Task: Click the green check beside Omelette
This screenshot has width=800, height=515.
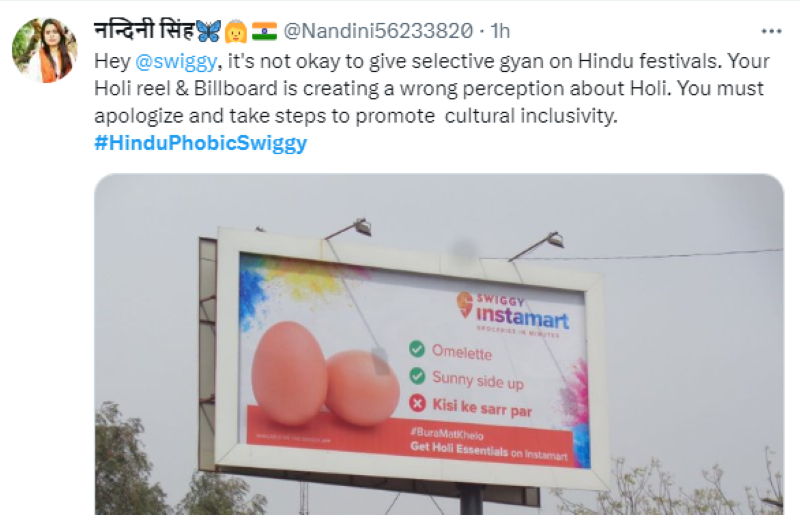Action: coord(417,349)
